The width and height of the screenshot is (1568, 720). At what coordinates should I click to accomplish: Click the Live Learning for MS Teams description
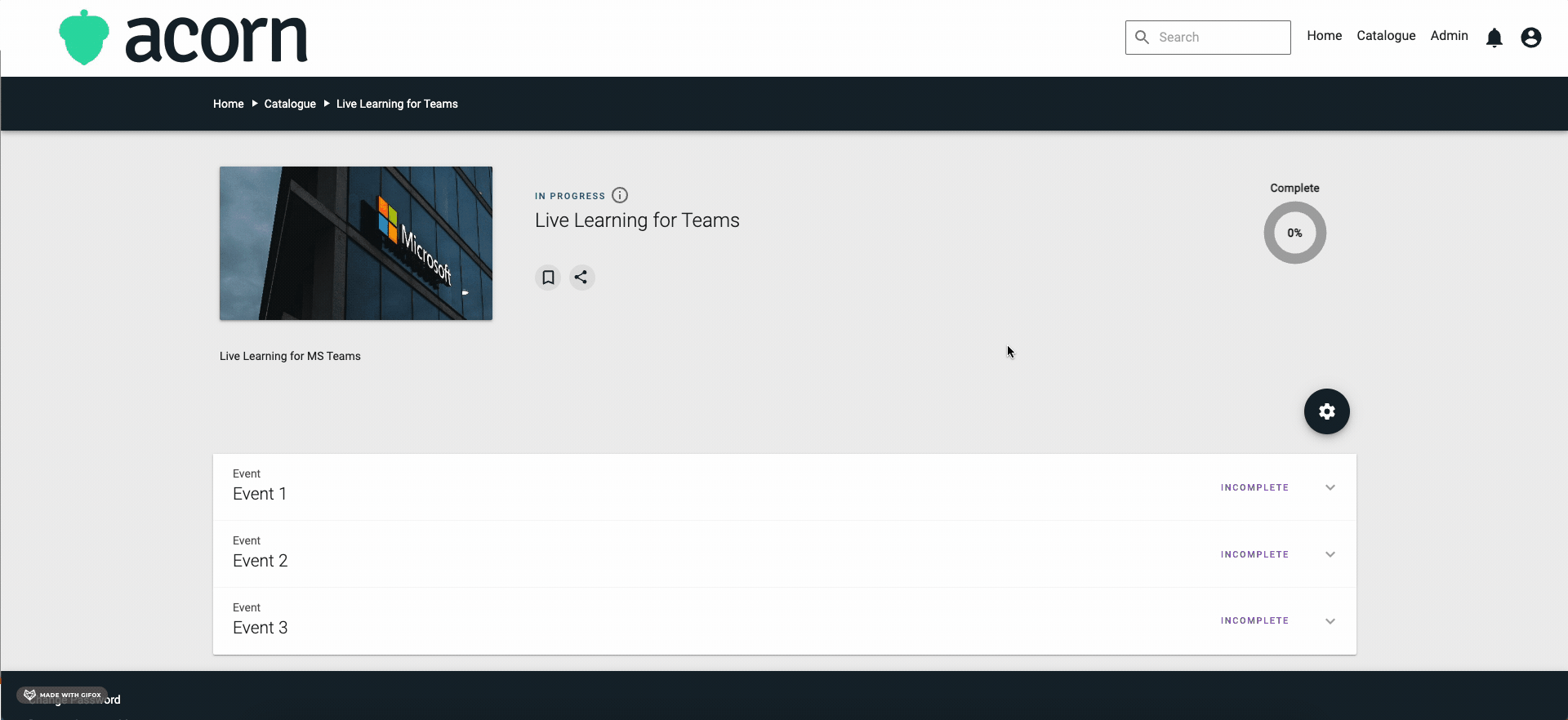[290, 356]
